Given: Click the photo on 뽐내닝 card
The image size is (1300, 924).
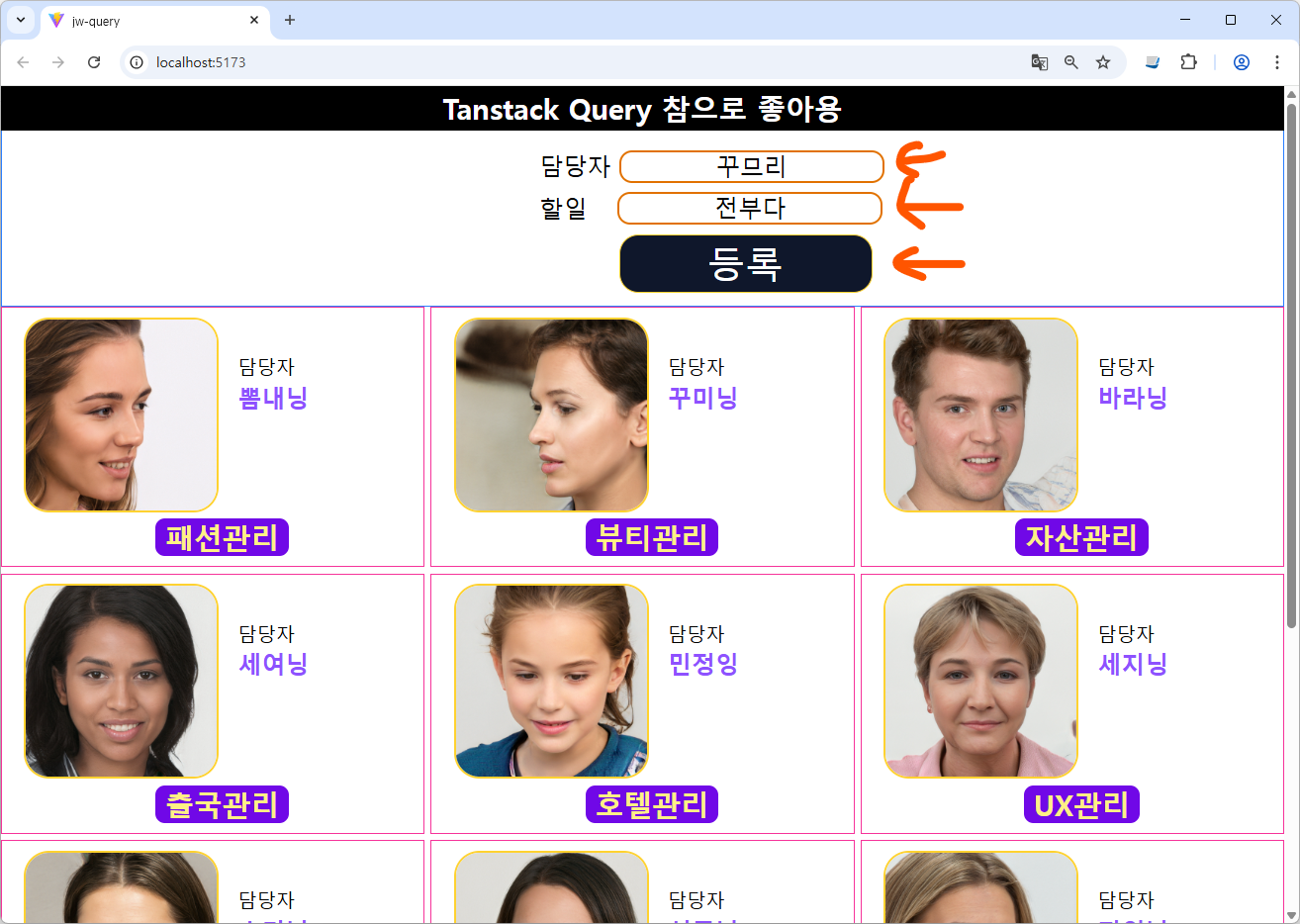Looking at the screenshot, I should (121, 415).
